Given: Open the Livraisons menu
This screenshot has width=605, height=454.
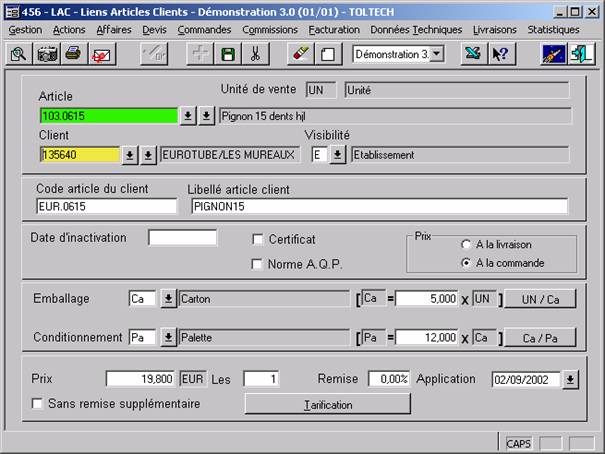Looking at the screenshot, I should tap(495, 30).
